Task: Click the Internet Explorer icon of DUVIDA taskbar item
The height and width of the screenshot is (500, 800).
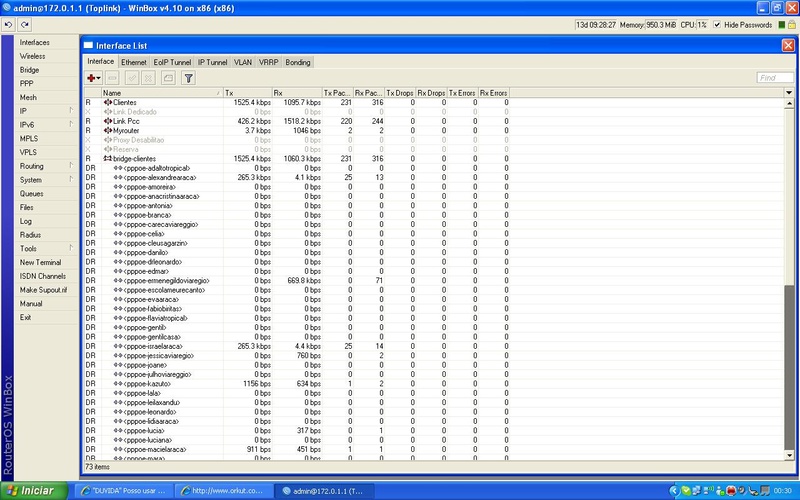Action: [x=86, y=491]
